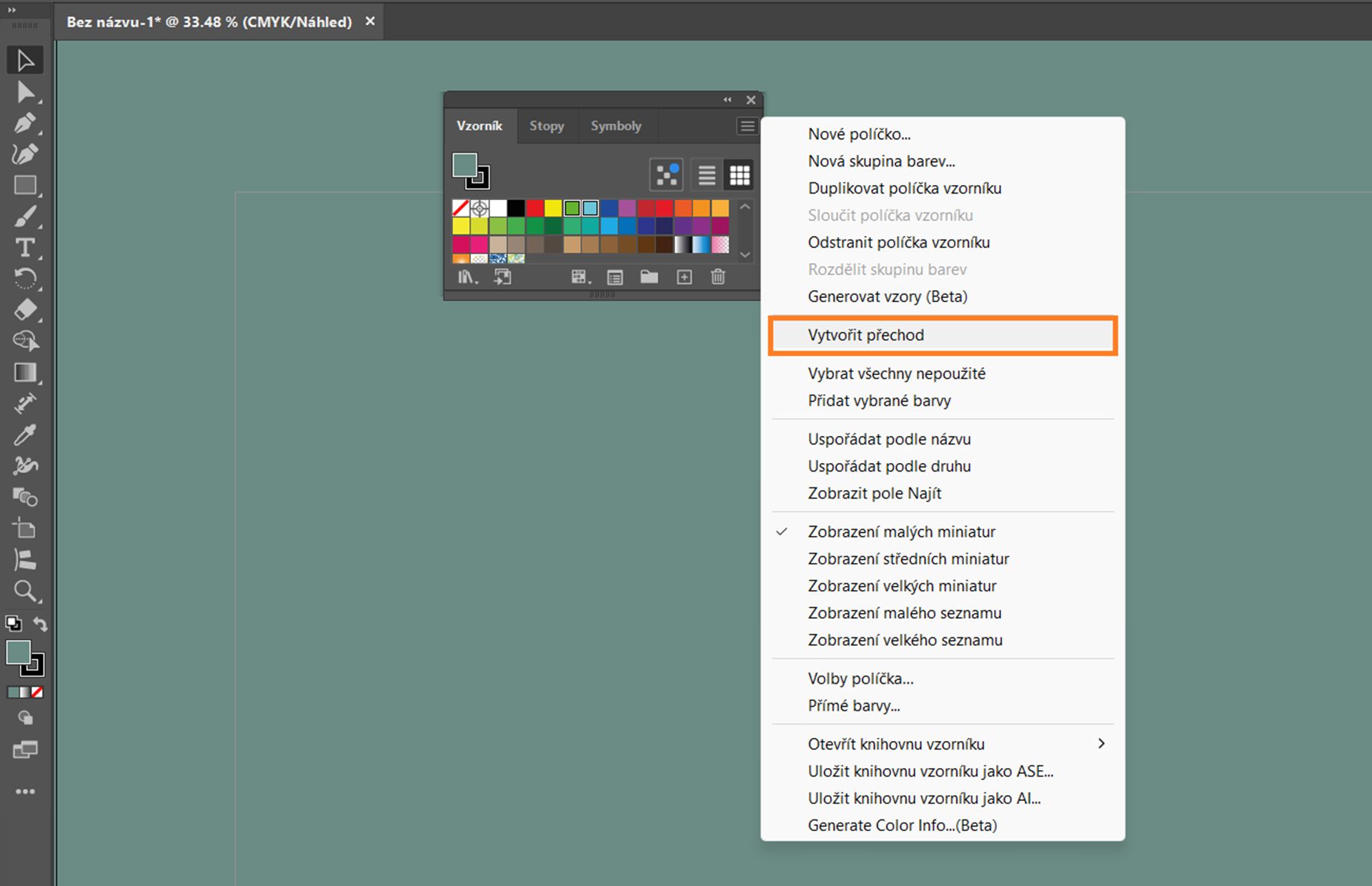Viewport: 1372px width, 886px height.
Task: Select the Direct Selection tool
Action: pos(25,92)
